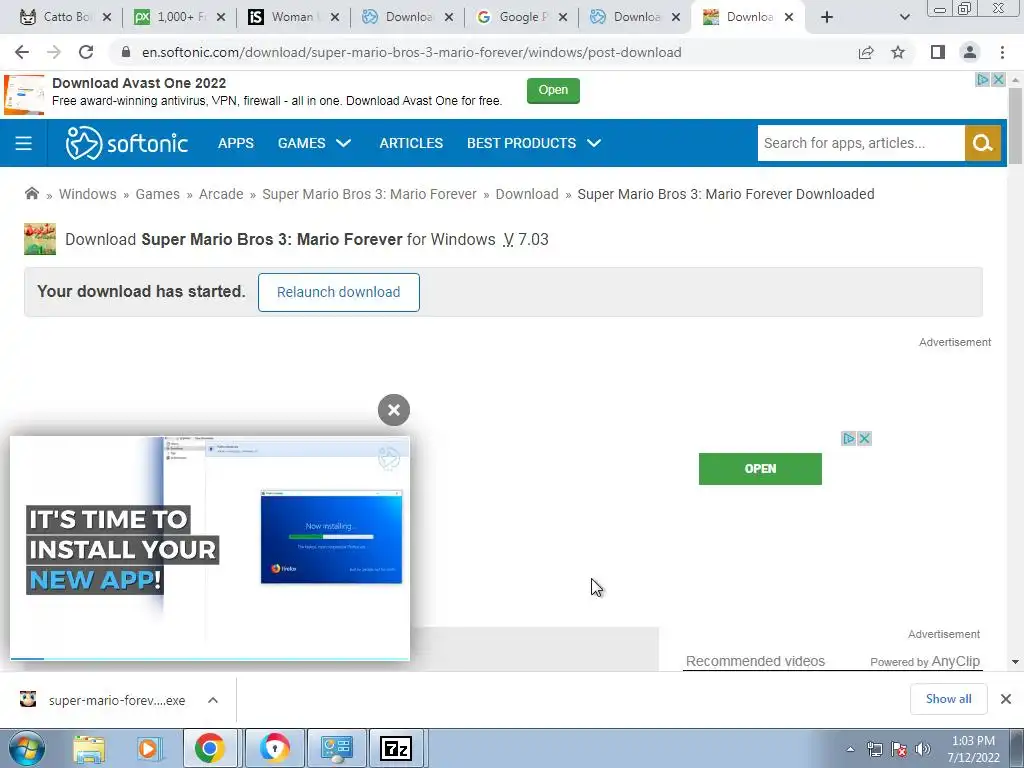Viewport: 1024px width, 768px height.
Task: Open the ARTICLES section
Action: 411,143
